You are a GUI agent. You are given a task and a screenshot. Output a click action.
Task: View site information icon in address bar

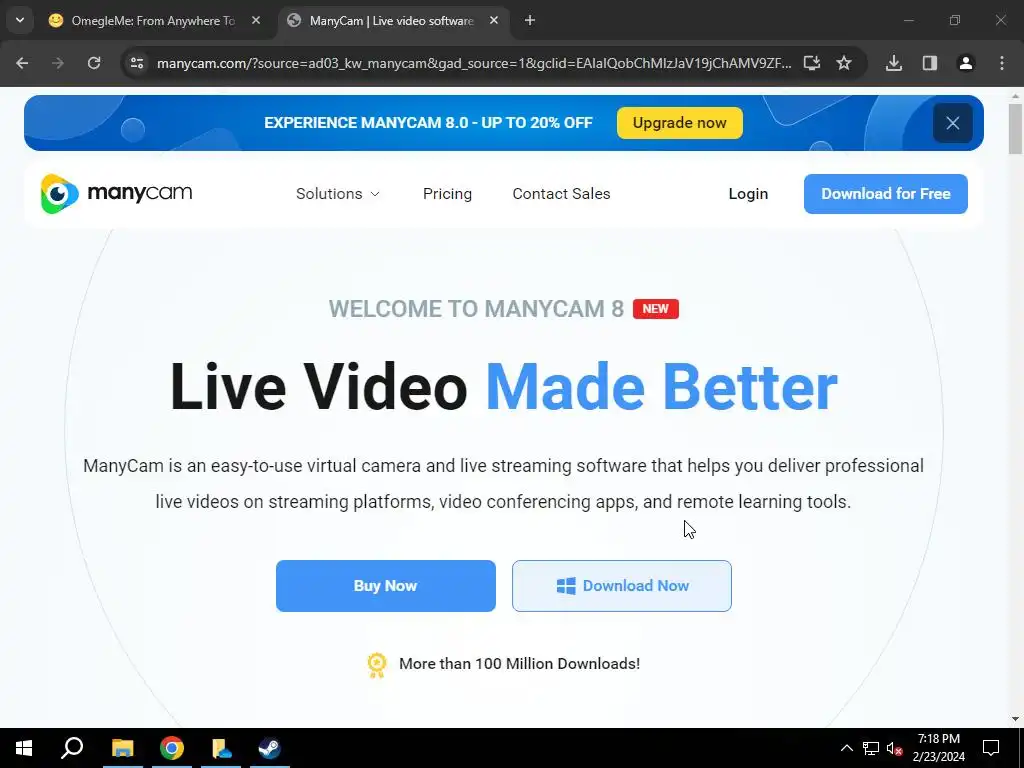point(137,63)
